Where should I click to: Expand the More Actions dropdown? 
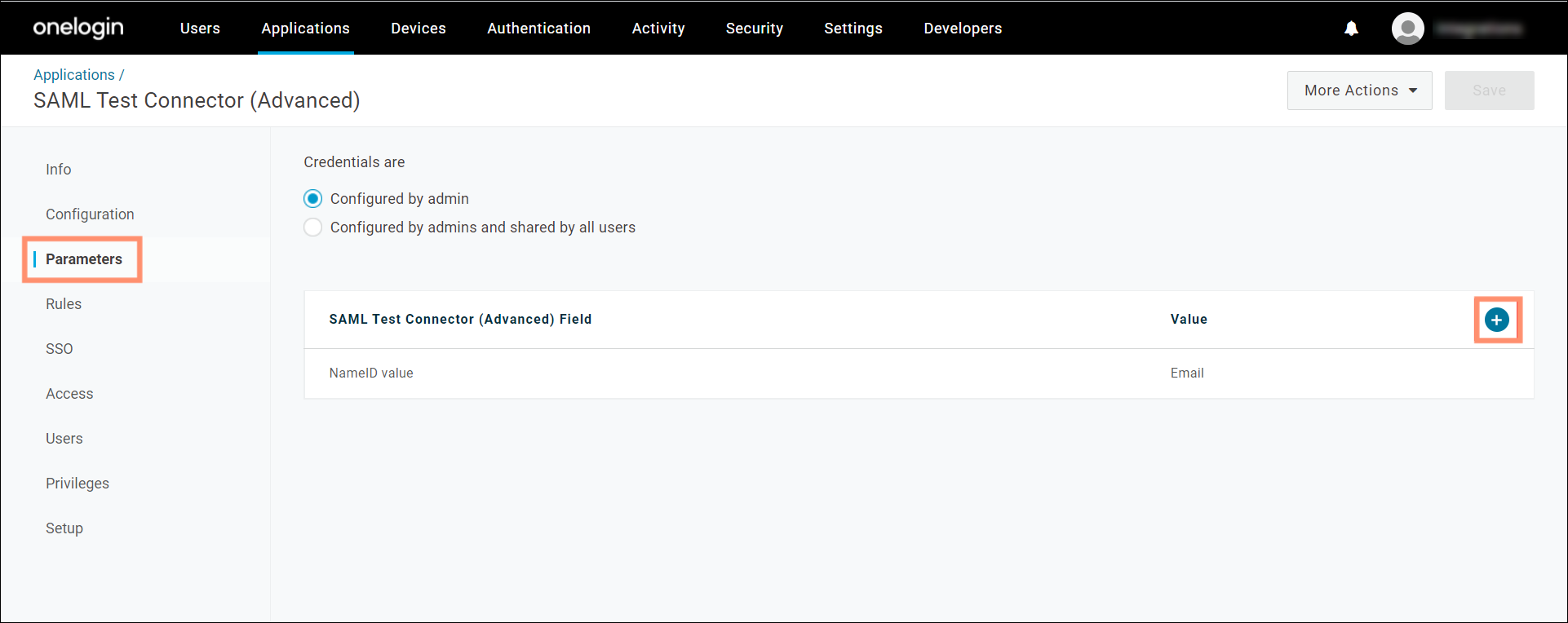pos(1359,91)
